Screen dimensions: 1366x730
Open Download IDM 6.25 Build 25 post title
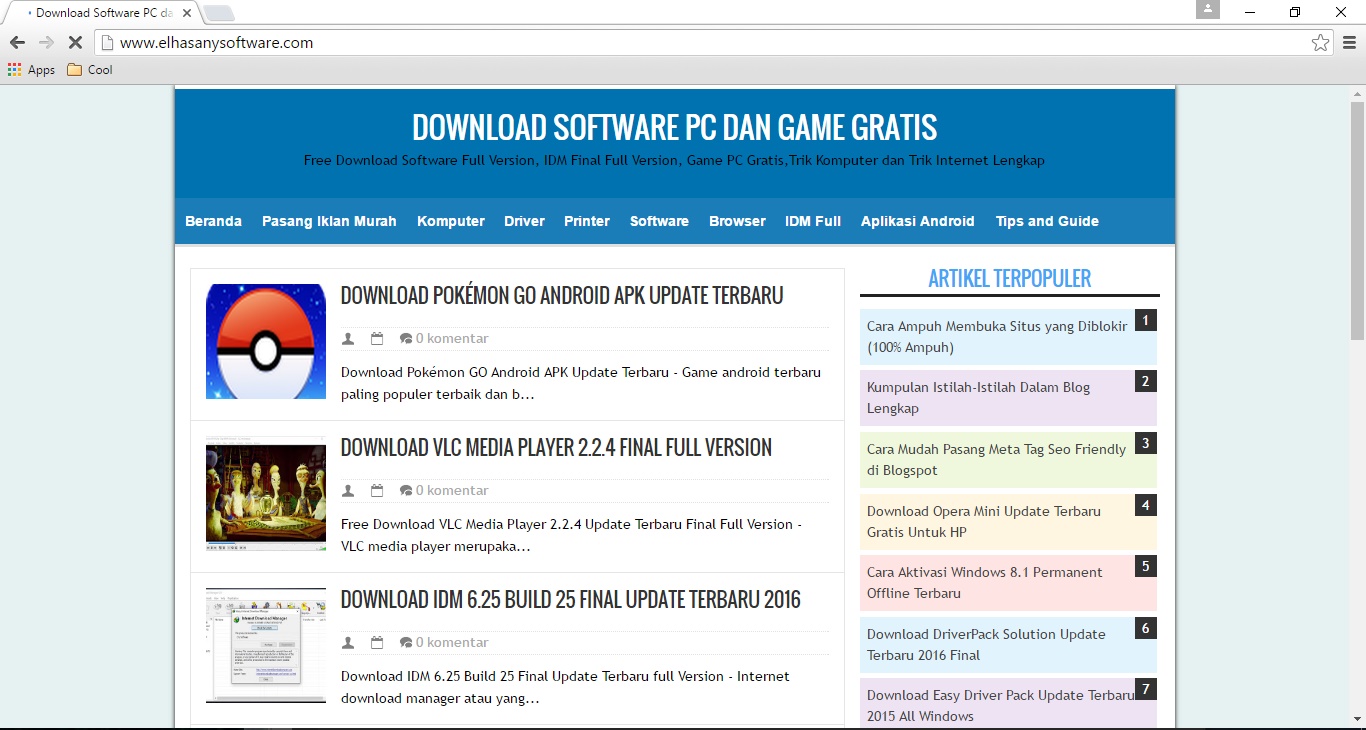coord(571,599)
